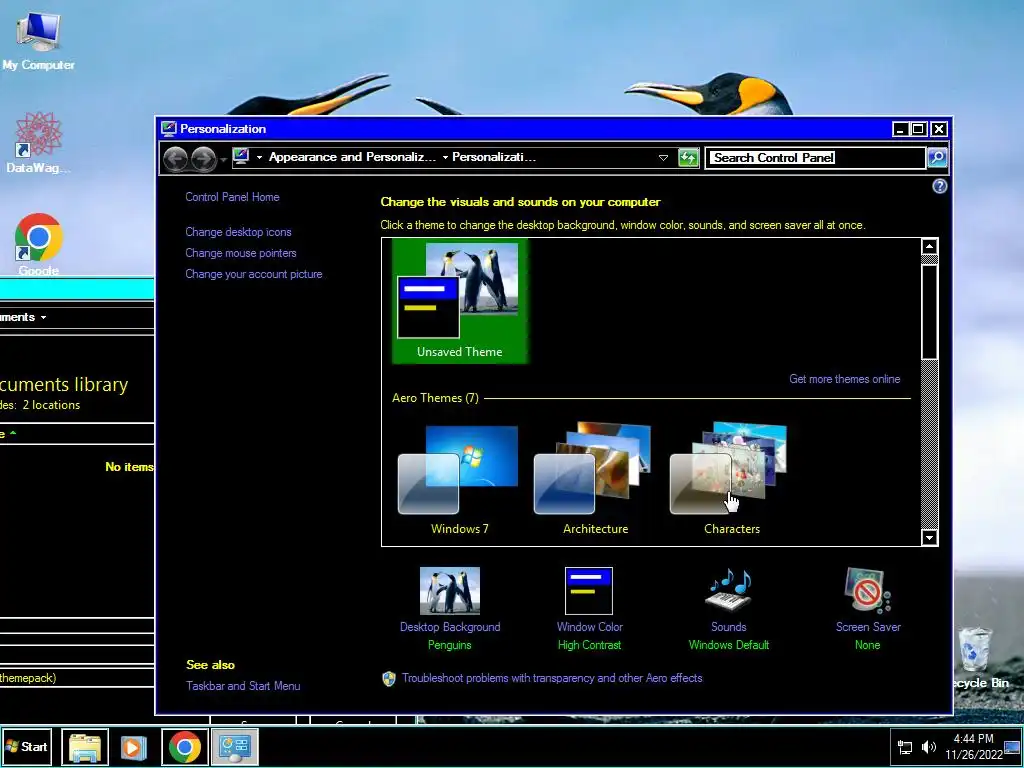Click the Aero Themes (7) header

435,398
